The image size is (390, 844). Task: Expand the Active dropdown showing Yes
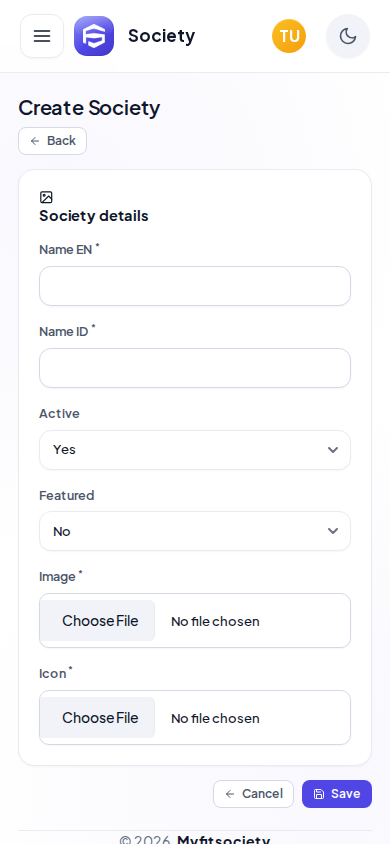[x=195, y=450]
